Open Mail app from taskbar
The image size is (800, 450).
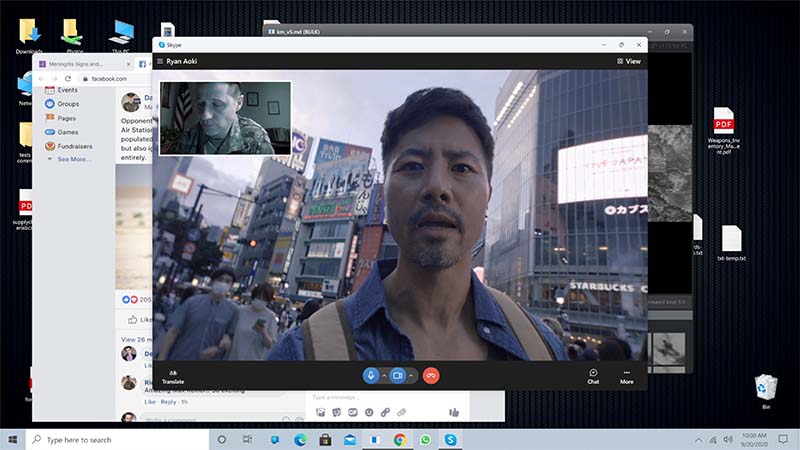pos(350,439)
